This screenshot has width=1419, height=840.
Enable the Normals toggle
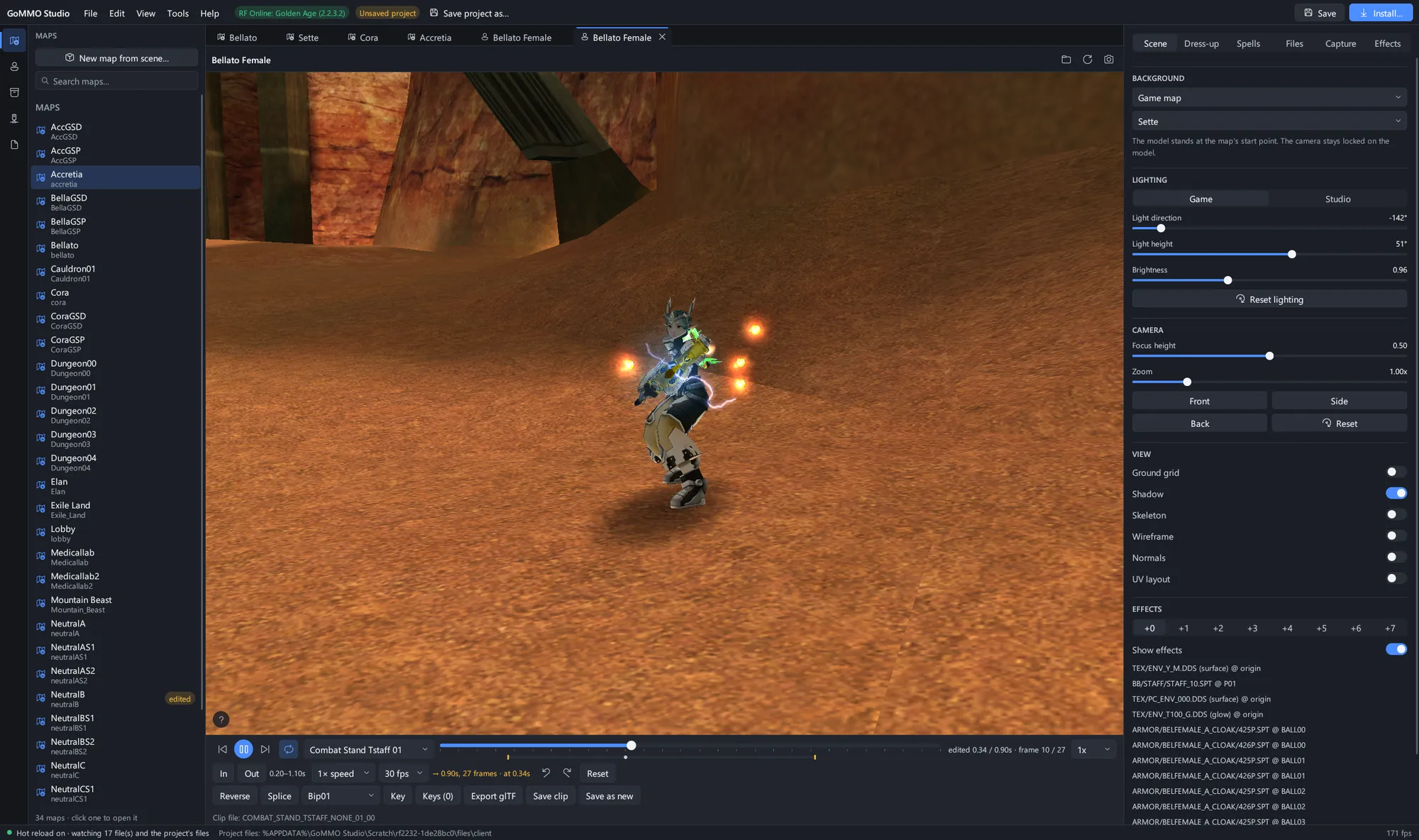tap(1396, 558)
